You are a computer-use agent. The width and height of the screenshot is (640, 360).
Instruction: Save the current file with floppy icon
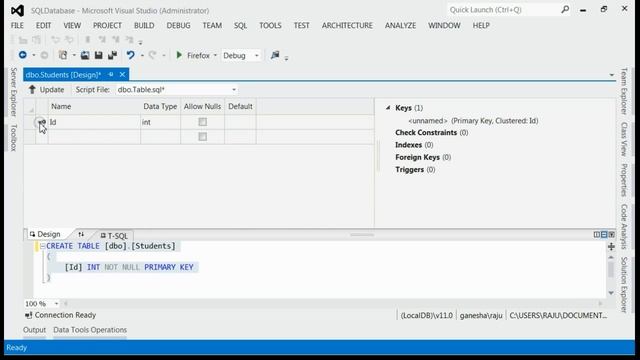(x=98, y=55)
